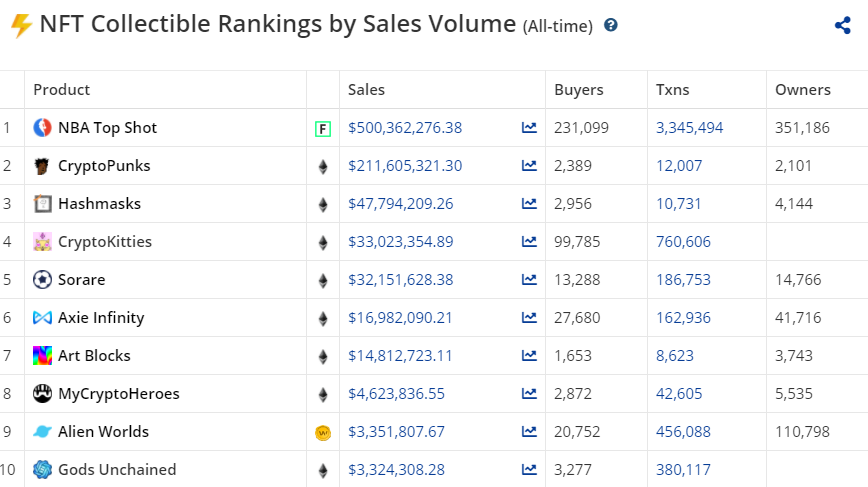This screenshot has width=868, height=487.
Task: Open the Hashmasks product name
Action: tap(100, 204)
